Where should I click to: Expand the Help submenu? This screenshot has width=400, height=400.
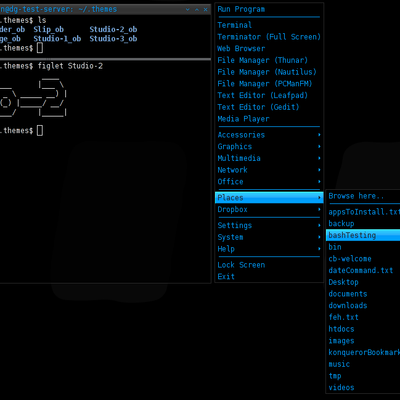pos(269,249)
